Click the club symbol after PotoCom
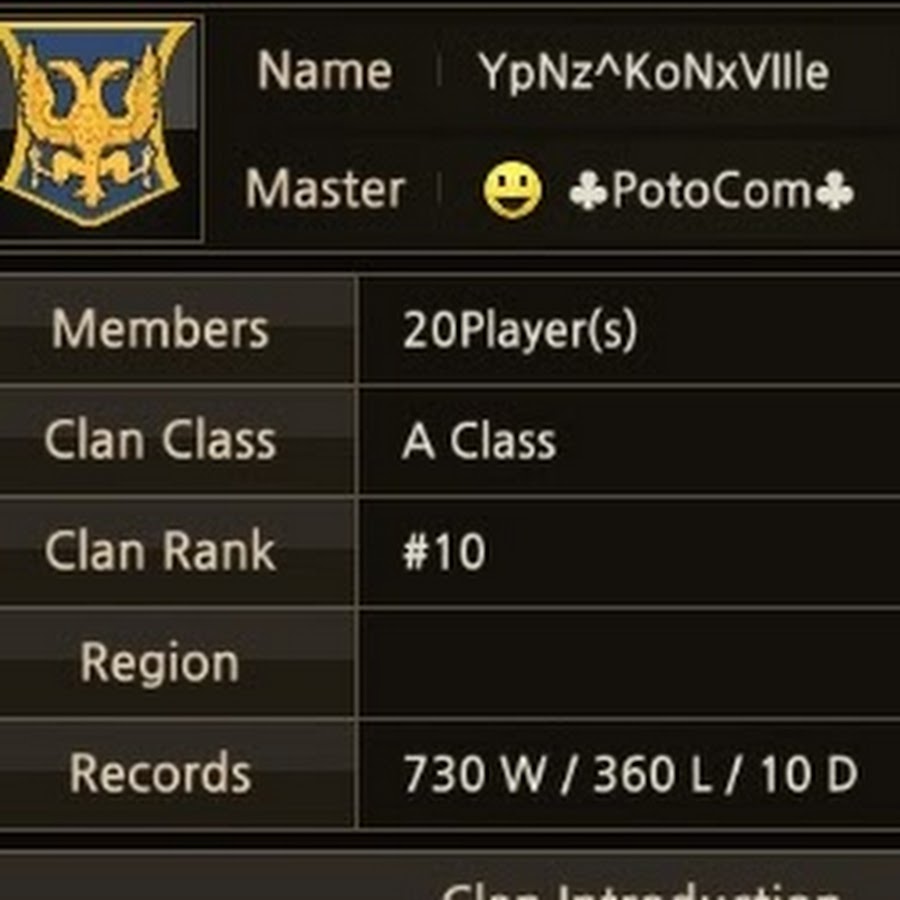 [x=835, y=191]
